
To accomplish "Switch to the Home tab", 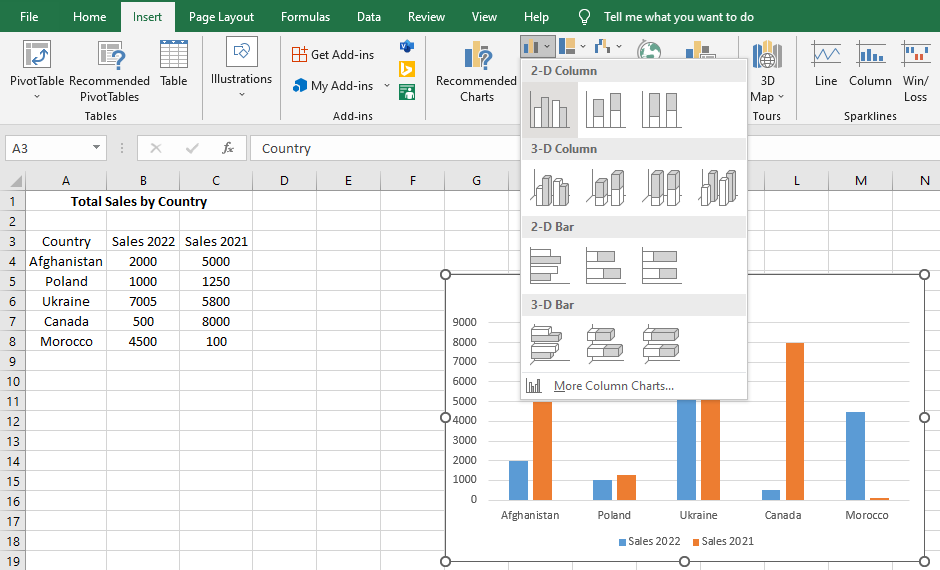I will (89, 17).
